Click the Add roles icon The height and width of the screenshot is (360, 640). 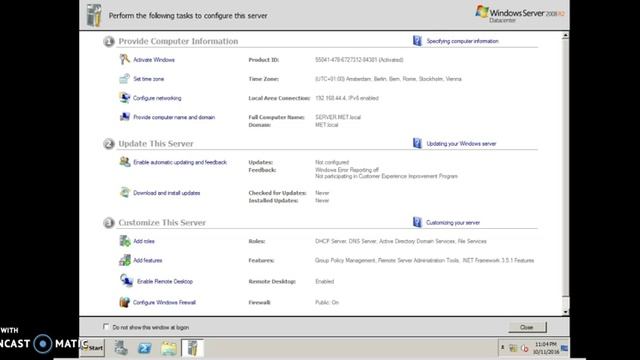coord(124,241)
